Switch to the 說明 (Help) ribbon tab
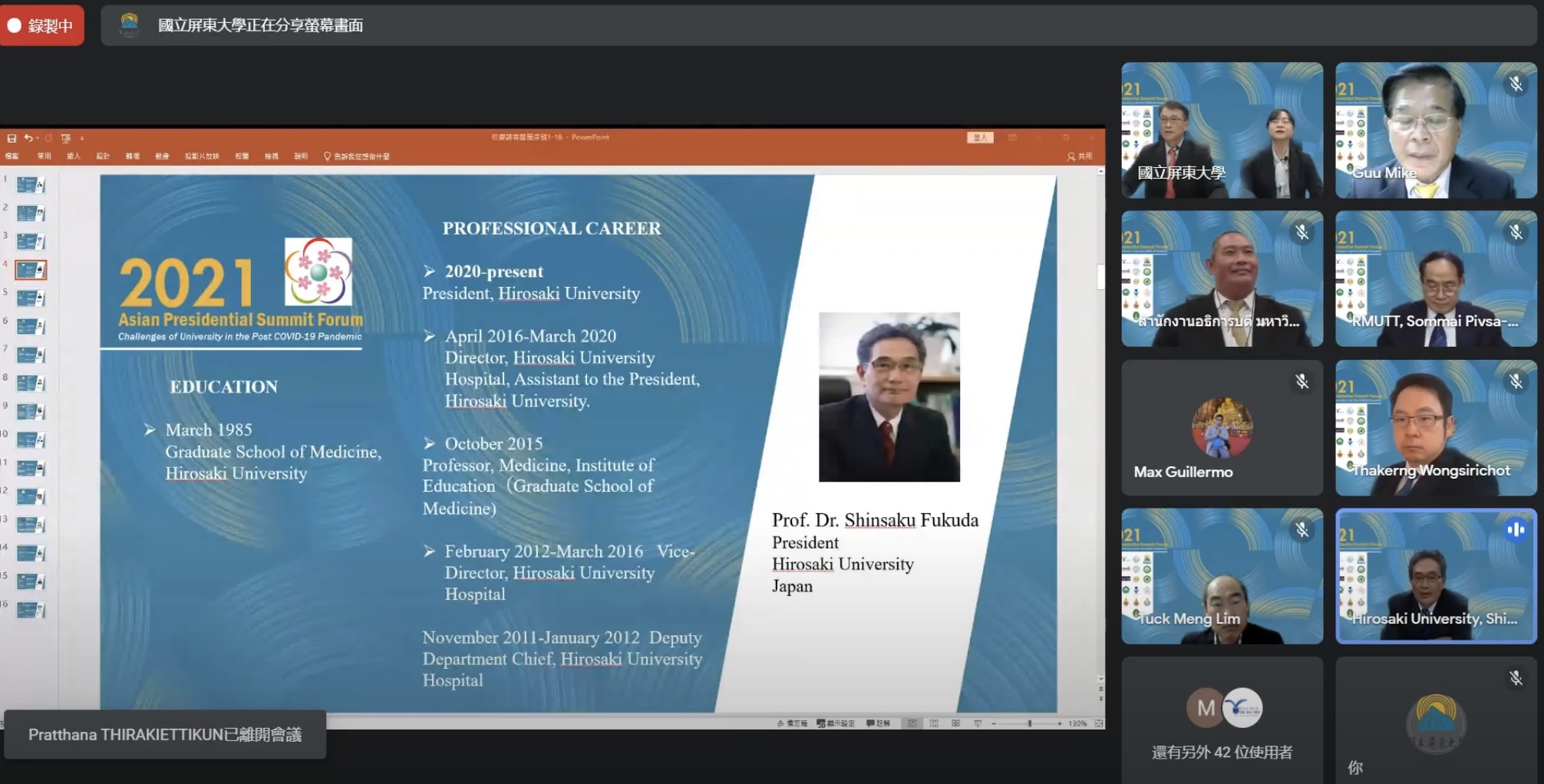Image resolution: width=1544 pixels, height=784 pixels. (301, 156)
